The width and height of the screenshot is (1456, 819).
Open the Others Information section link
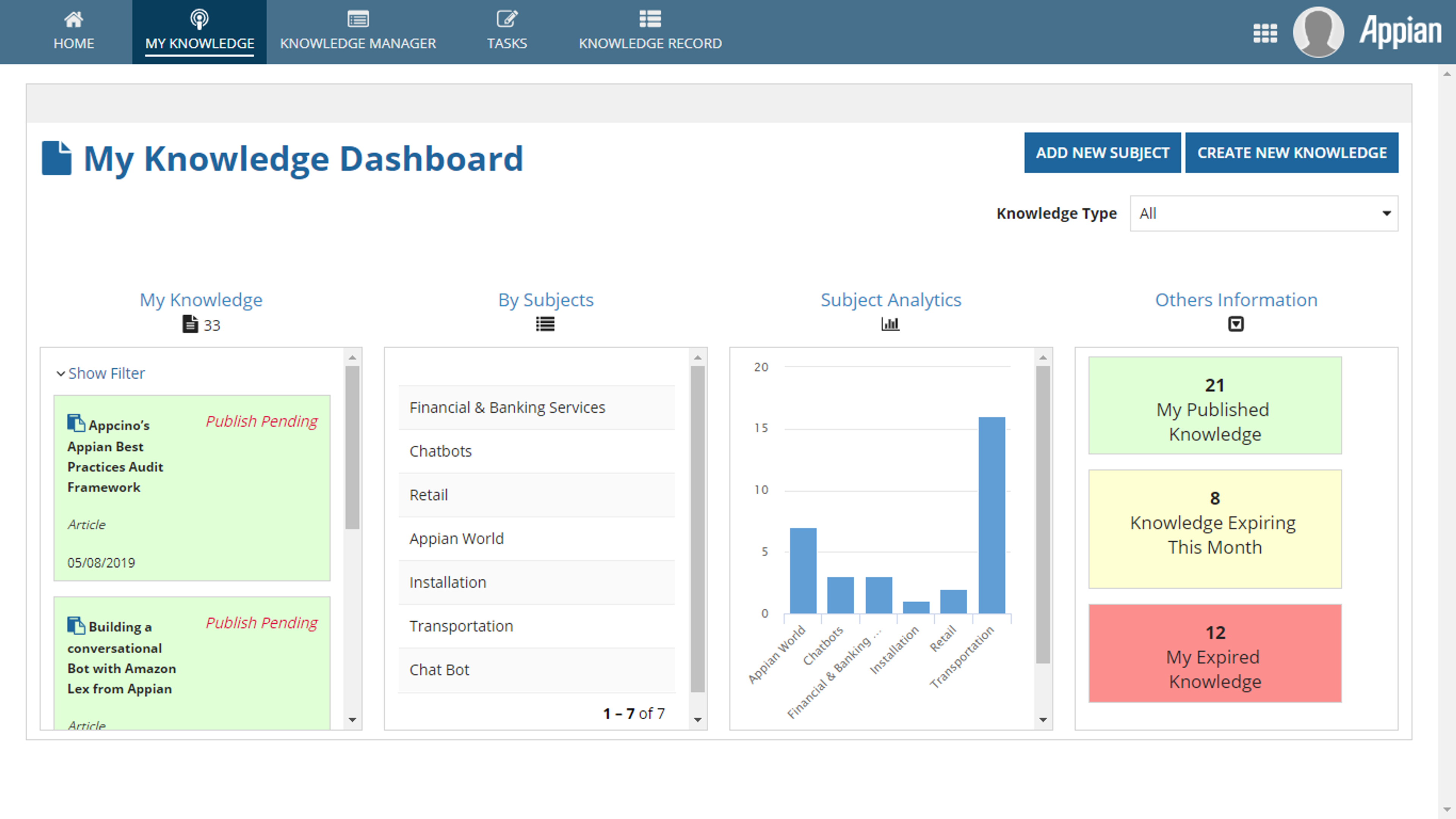tap(1236, 300)
